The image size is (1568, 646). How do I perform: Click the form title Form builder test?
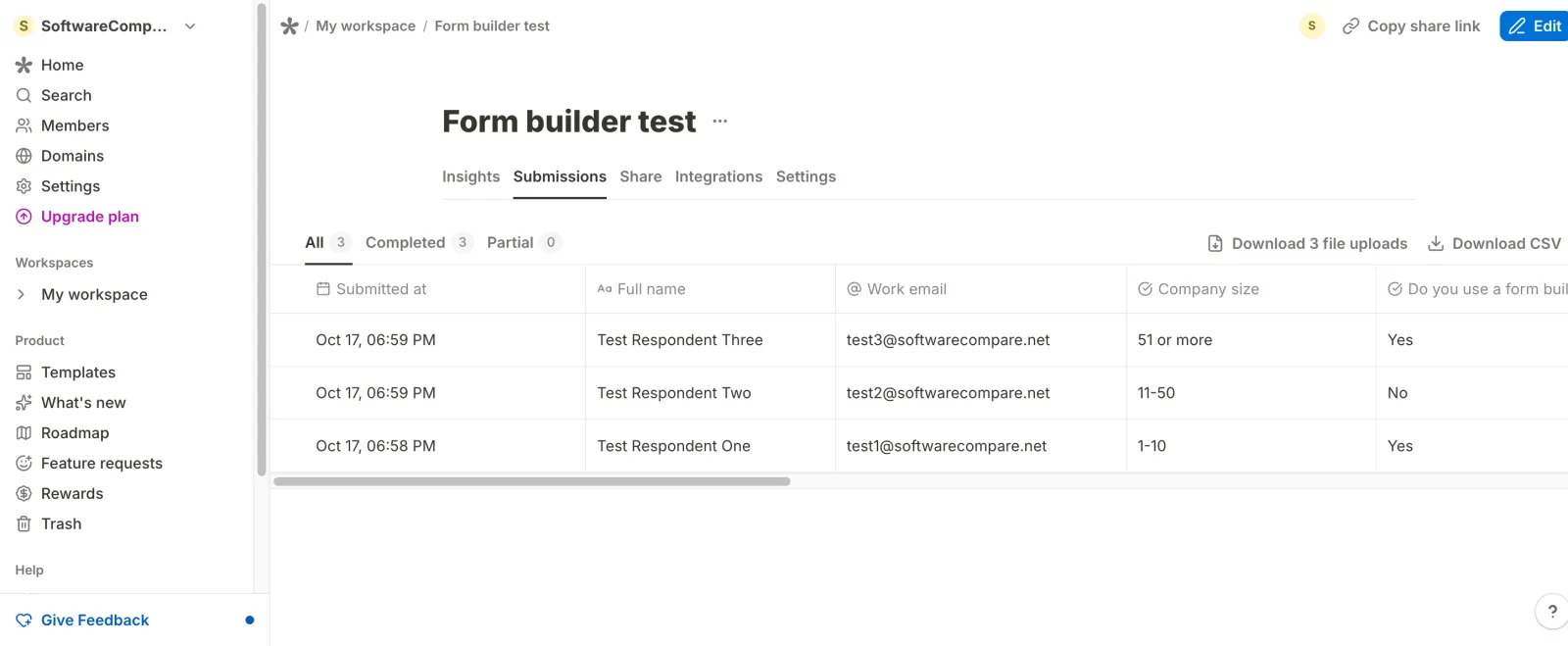pyautogui.click(x=569, y=122)
